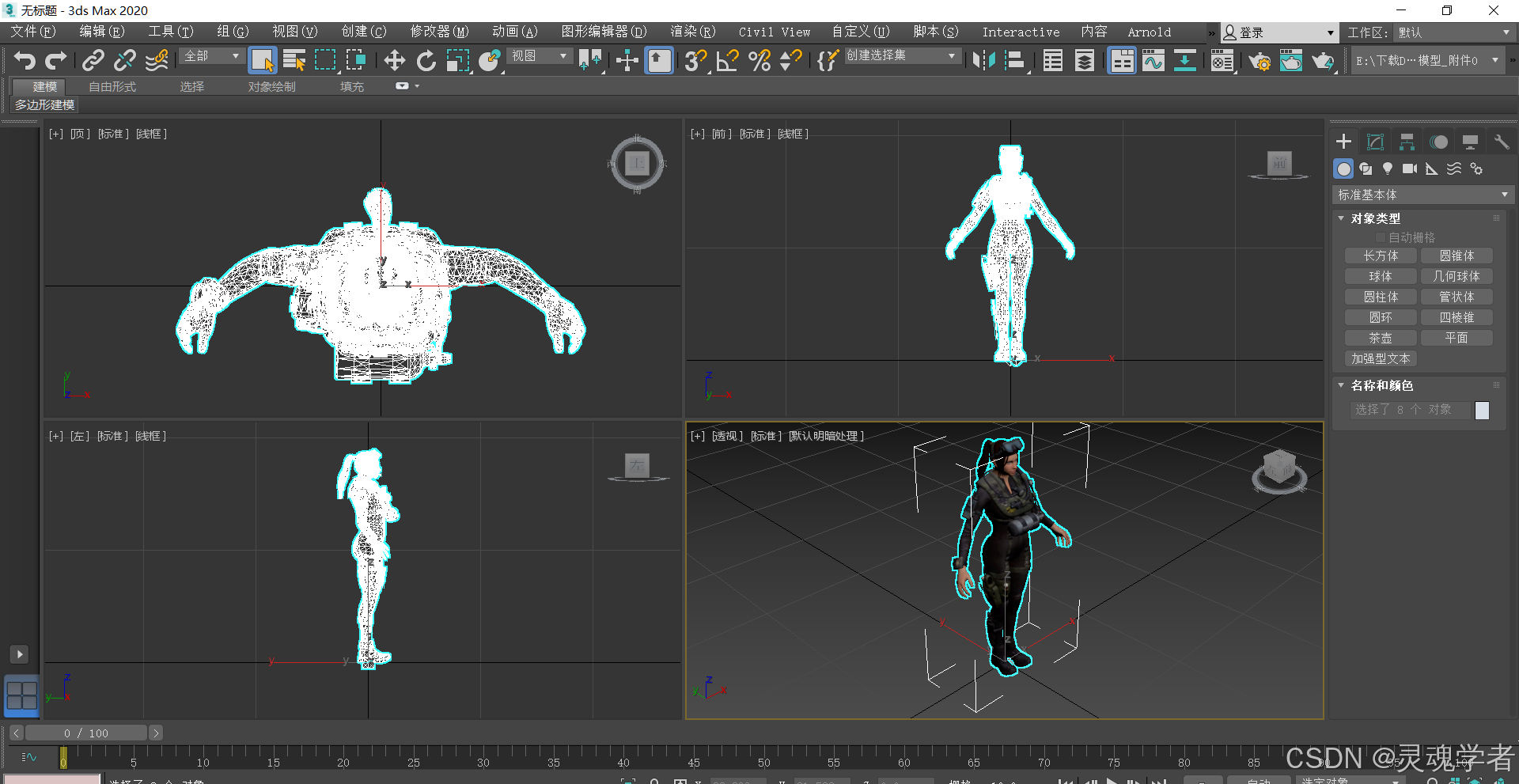
Task: Open the Rendered Frame Window icon
Action: pos(1291,60)
